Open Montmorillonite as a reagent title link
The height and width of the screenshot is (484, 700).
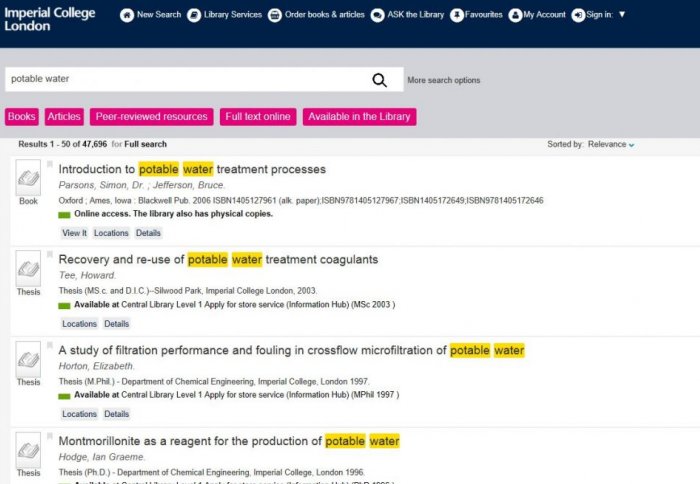[x=229, y=441]
